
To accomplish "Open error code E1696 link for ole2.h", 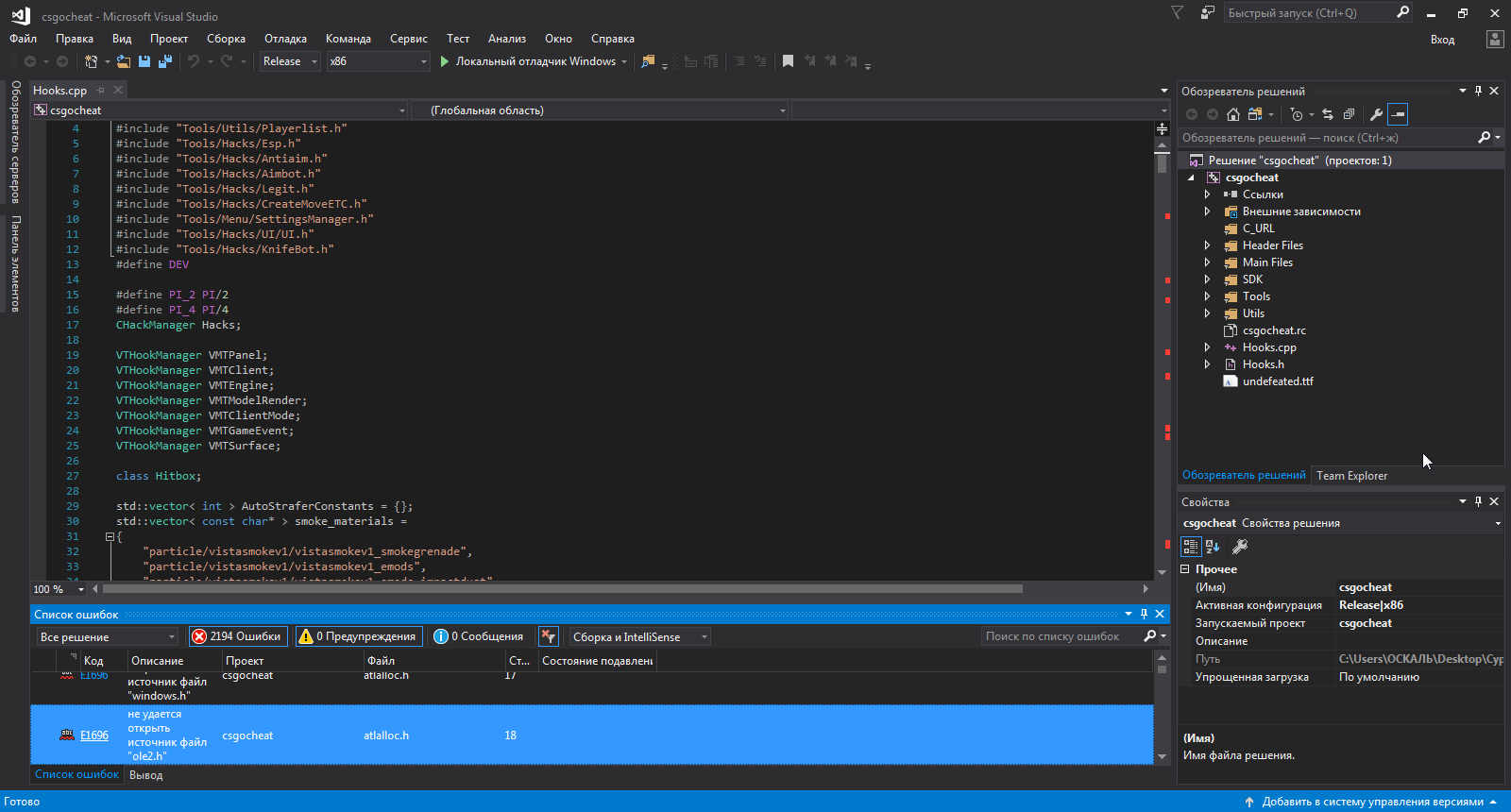I will click(x=94, y=736).
